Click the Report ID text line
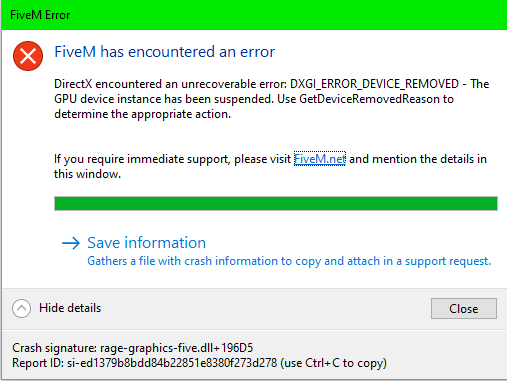The width and height of the screenshot is (507, 381). coord(199,363)
